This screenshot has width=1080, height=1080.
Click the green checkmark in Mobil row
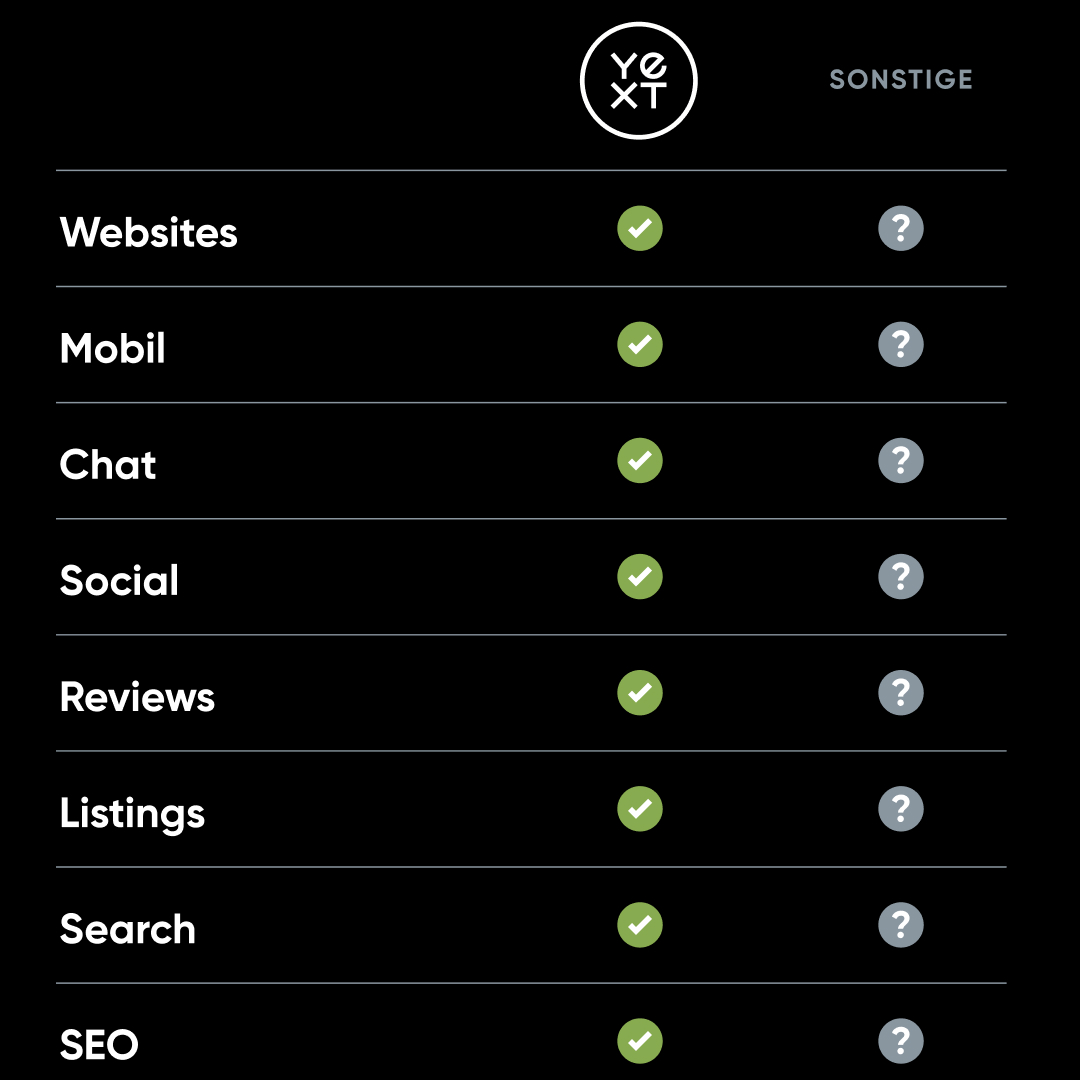pos(640,344)
